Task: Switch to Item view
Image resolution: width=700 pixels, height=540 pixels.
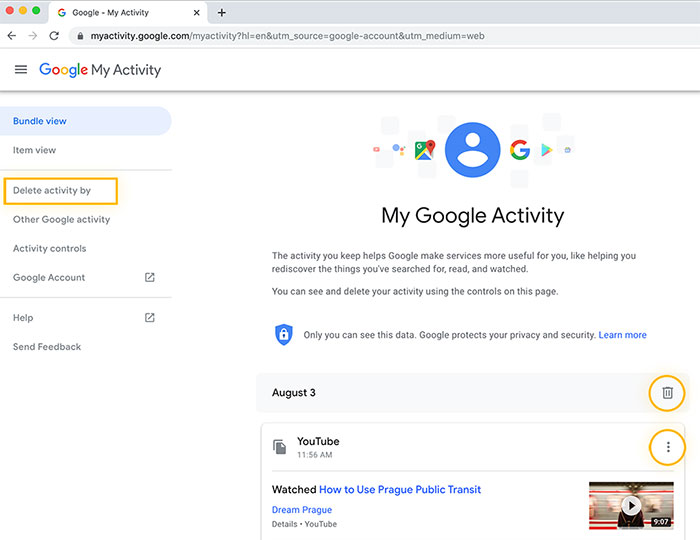Action: [34, 150]
